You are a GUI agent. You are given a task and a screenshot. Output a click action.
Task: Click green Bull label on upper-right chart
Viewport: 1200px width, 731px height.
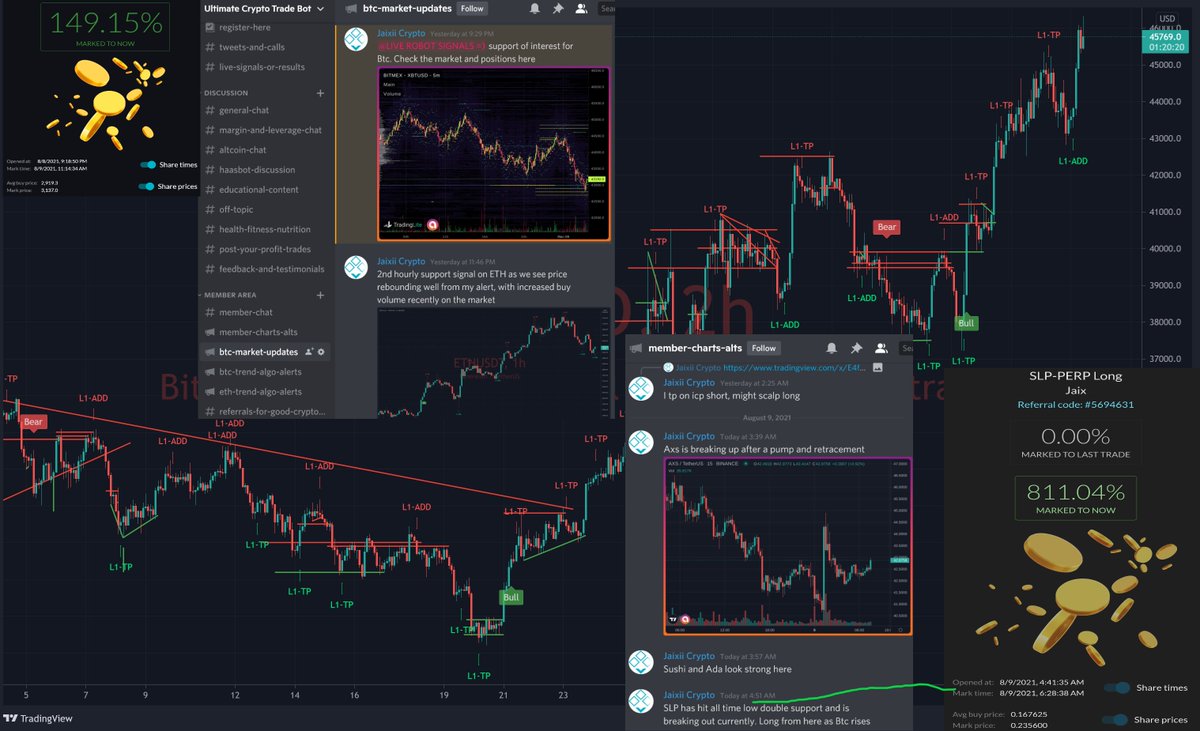[966, 323]
